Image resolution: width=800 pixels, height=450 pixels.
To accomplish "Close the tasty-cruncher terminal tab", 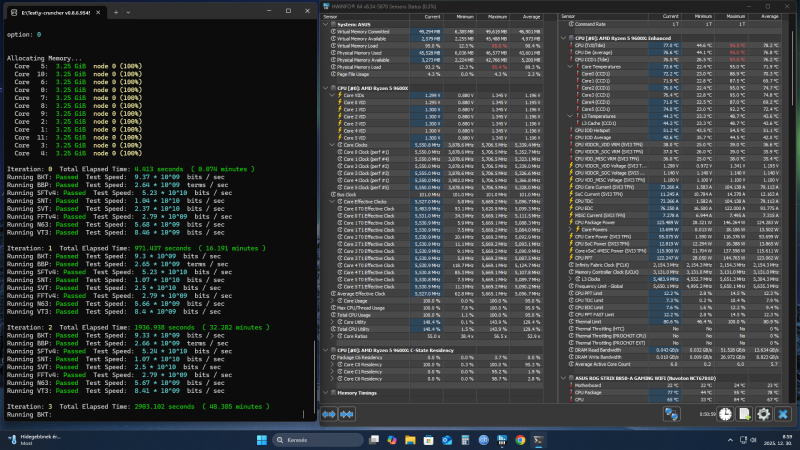I will click(98, 12).
